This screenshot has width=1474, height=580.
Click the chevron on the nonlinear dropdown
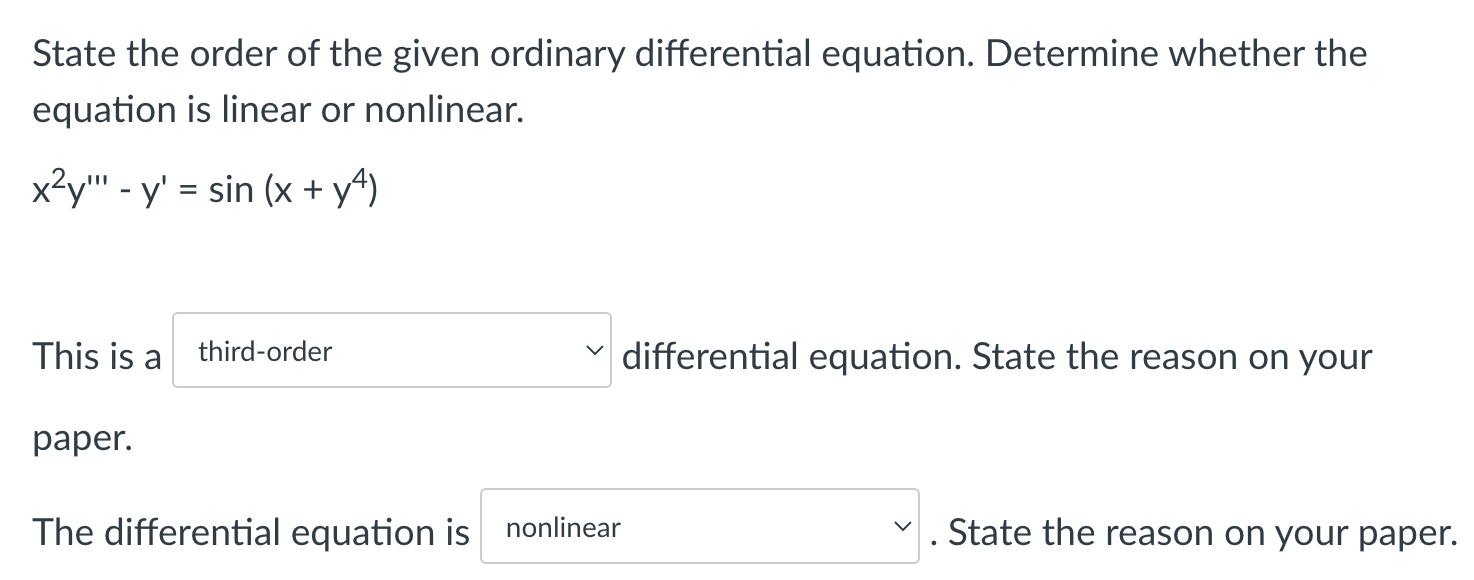[x=903, y=527]
